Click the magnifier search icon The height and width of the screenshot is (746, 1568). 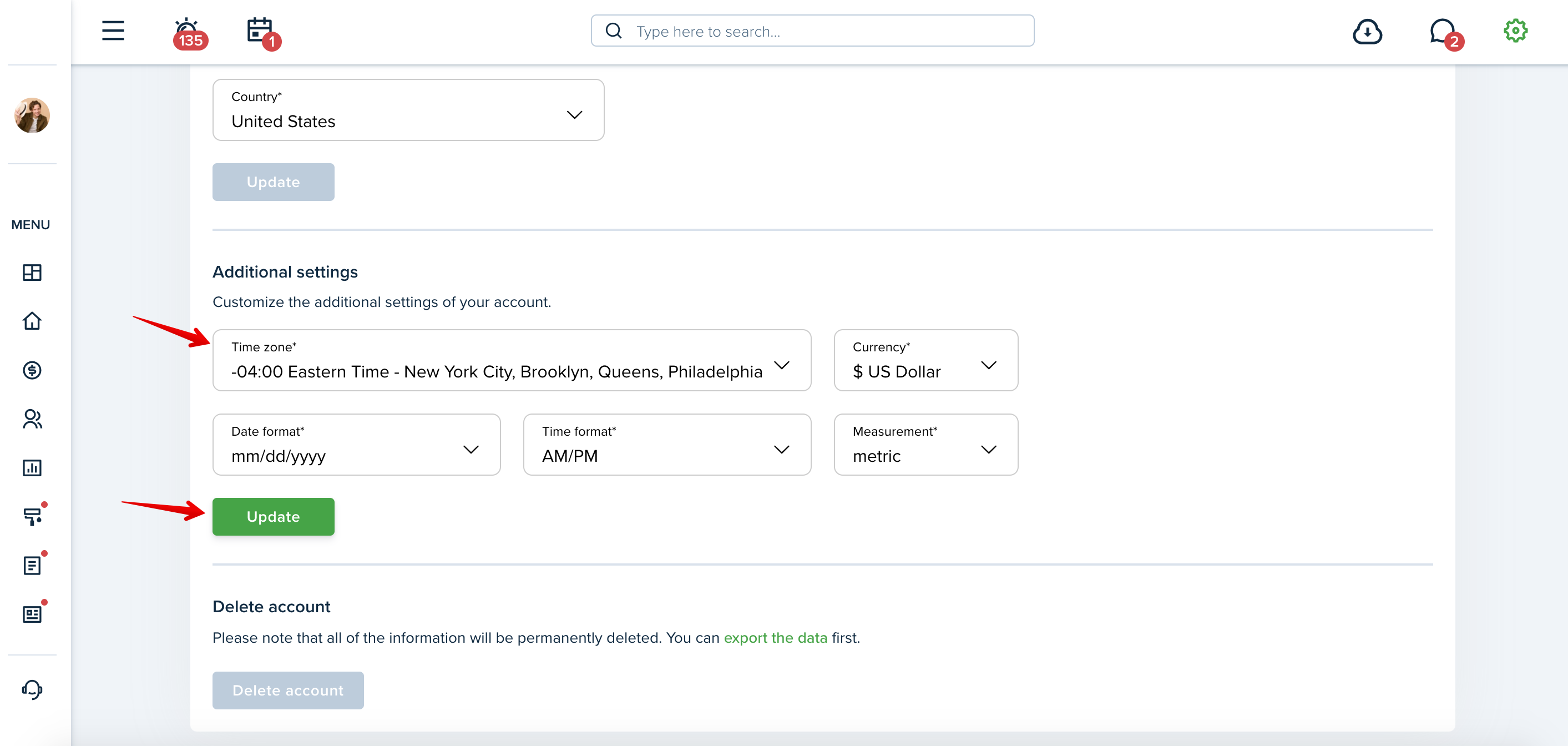click(614, 31)
